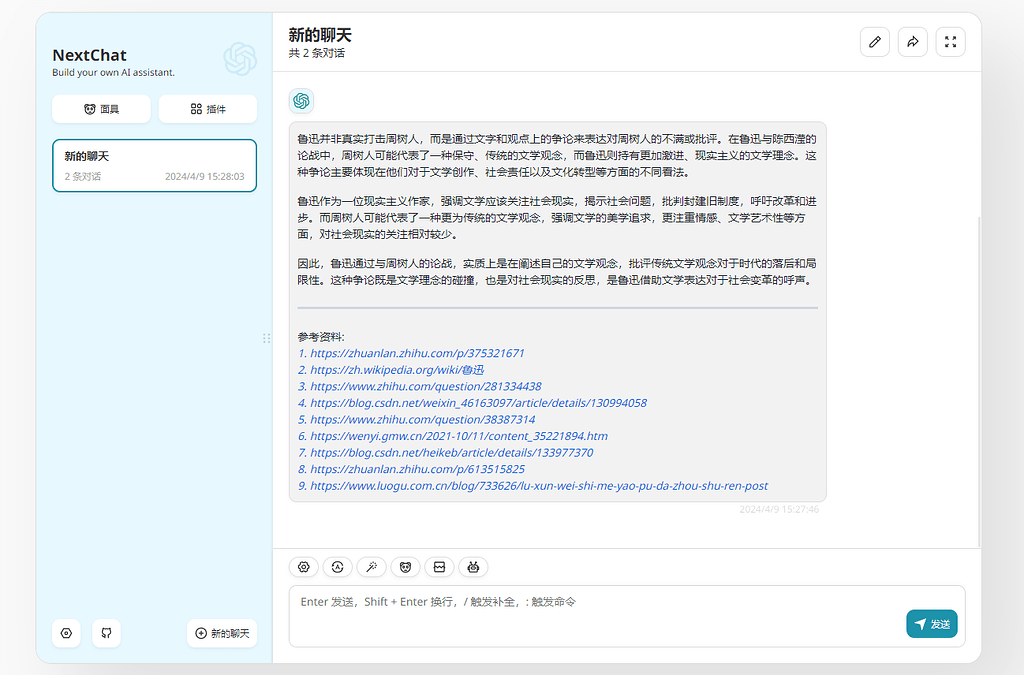Open the GitHub icon in sidebar
The image size is (1024, 675).
tap(106, 633)
